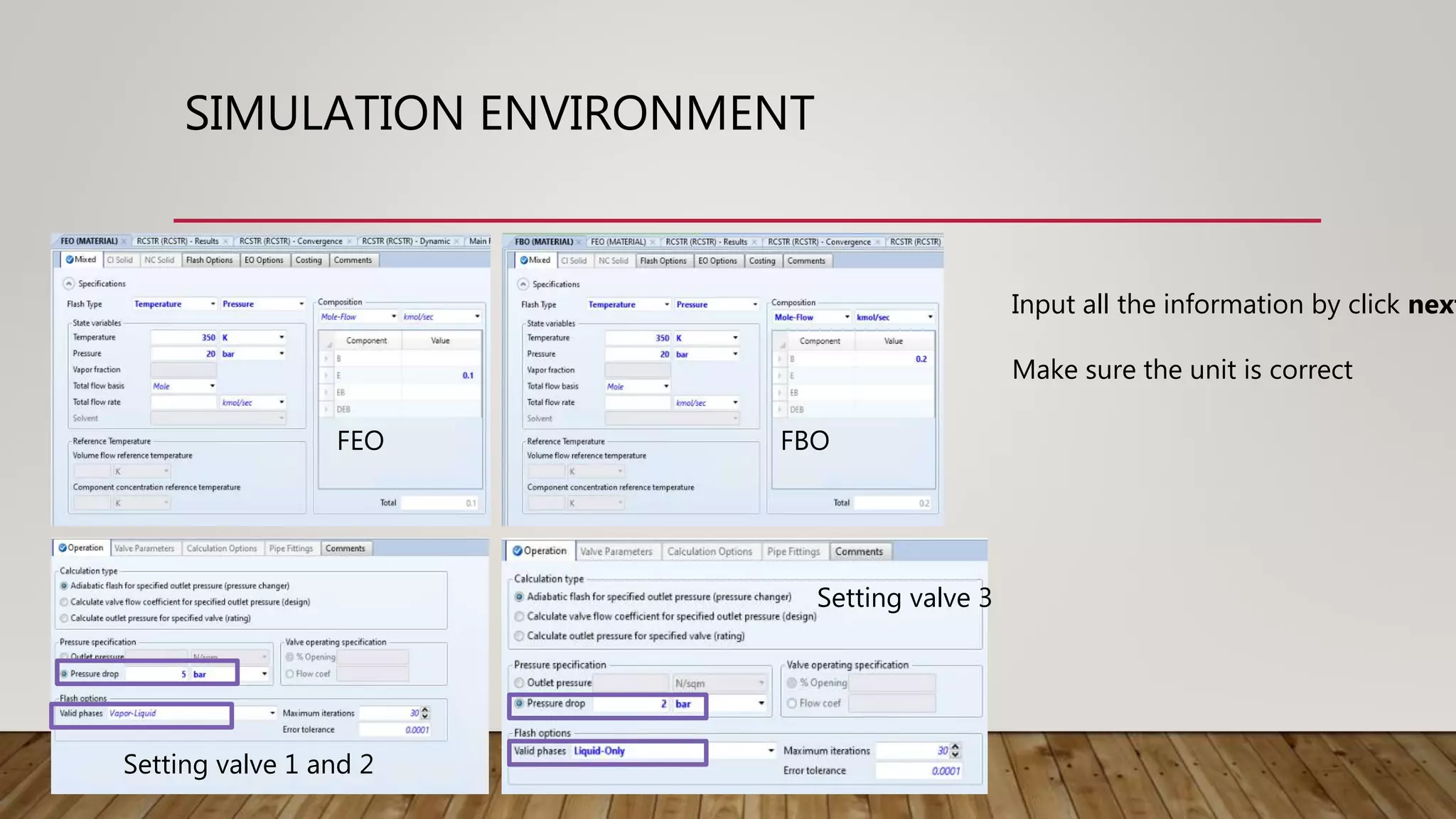Image resolution: width=1456 pixels, height=819 pixels.
Task: Click Total flow rate input field in FEO
Action: (x=183, y=402)
